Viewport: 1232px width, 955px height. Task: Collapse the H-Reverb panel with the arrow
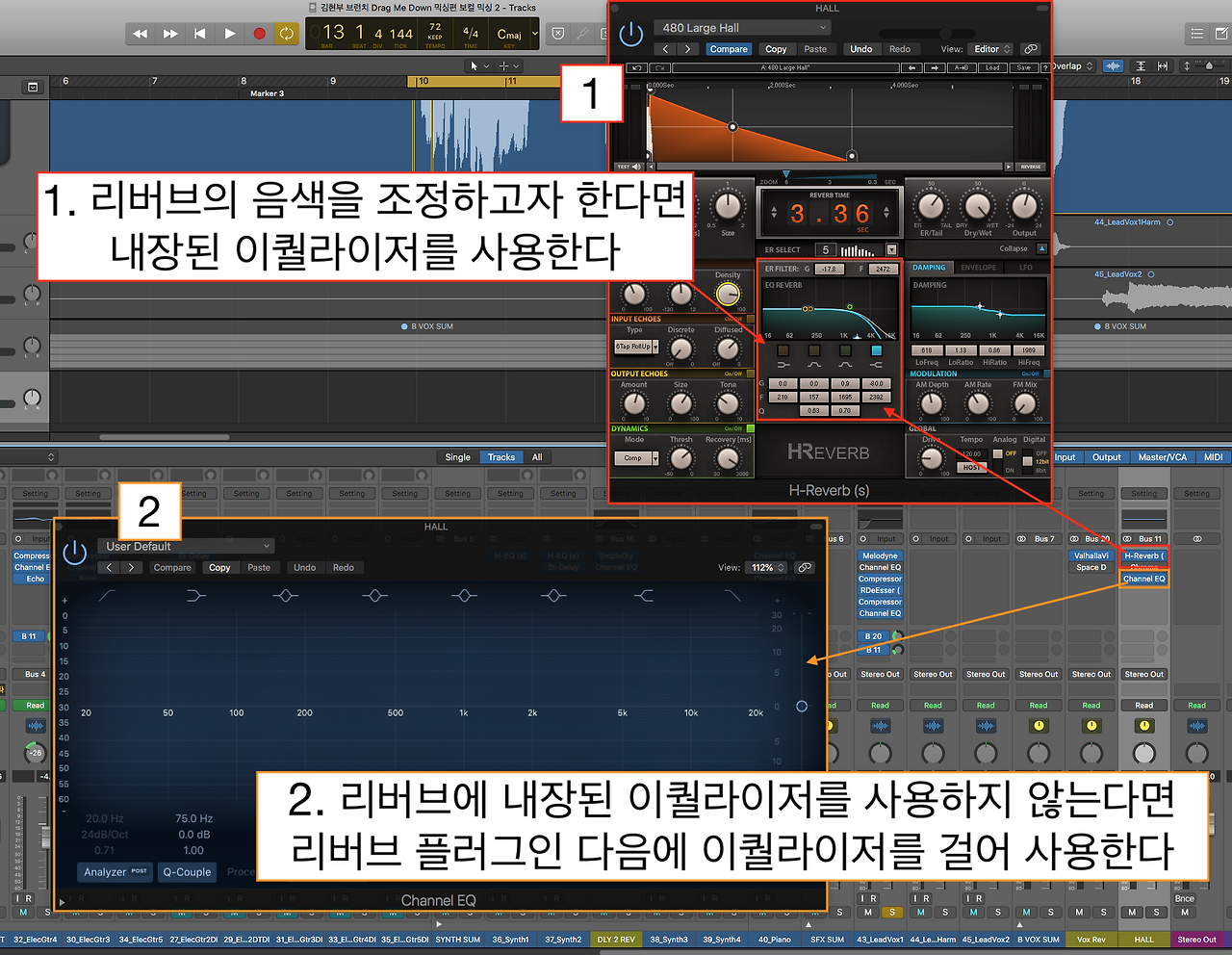click(x=1041, y=248)
